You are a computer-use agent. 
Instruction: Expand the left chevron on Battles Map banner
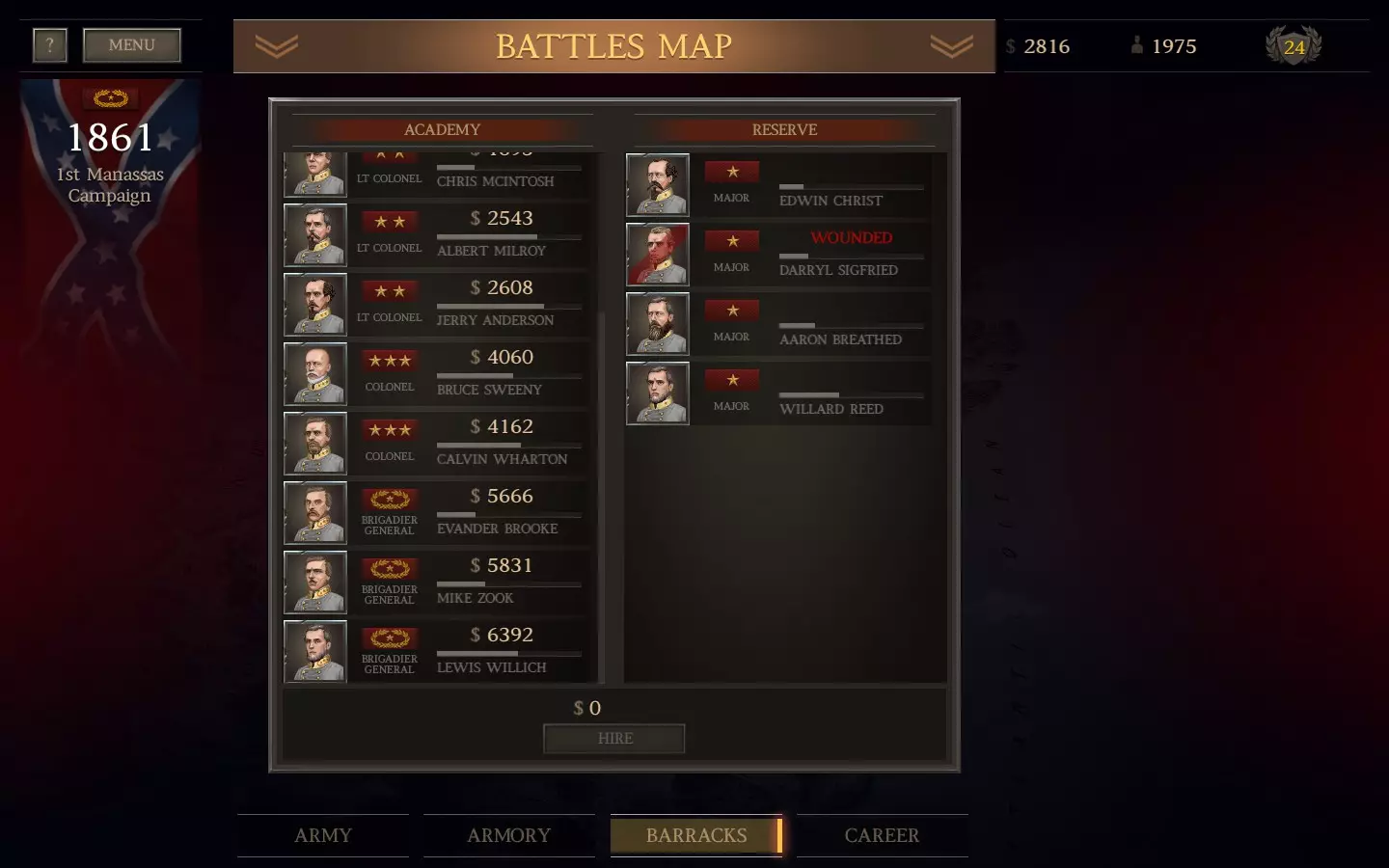click(277, 46)
